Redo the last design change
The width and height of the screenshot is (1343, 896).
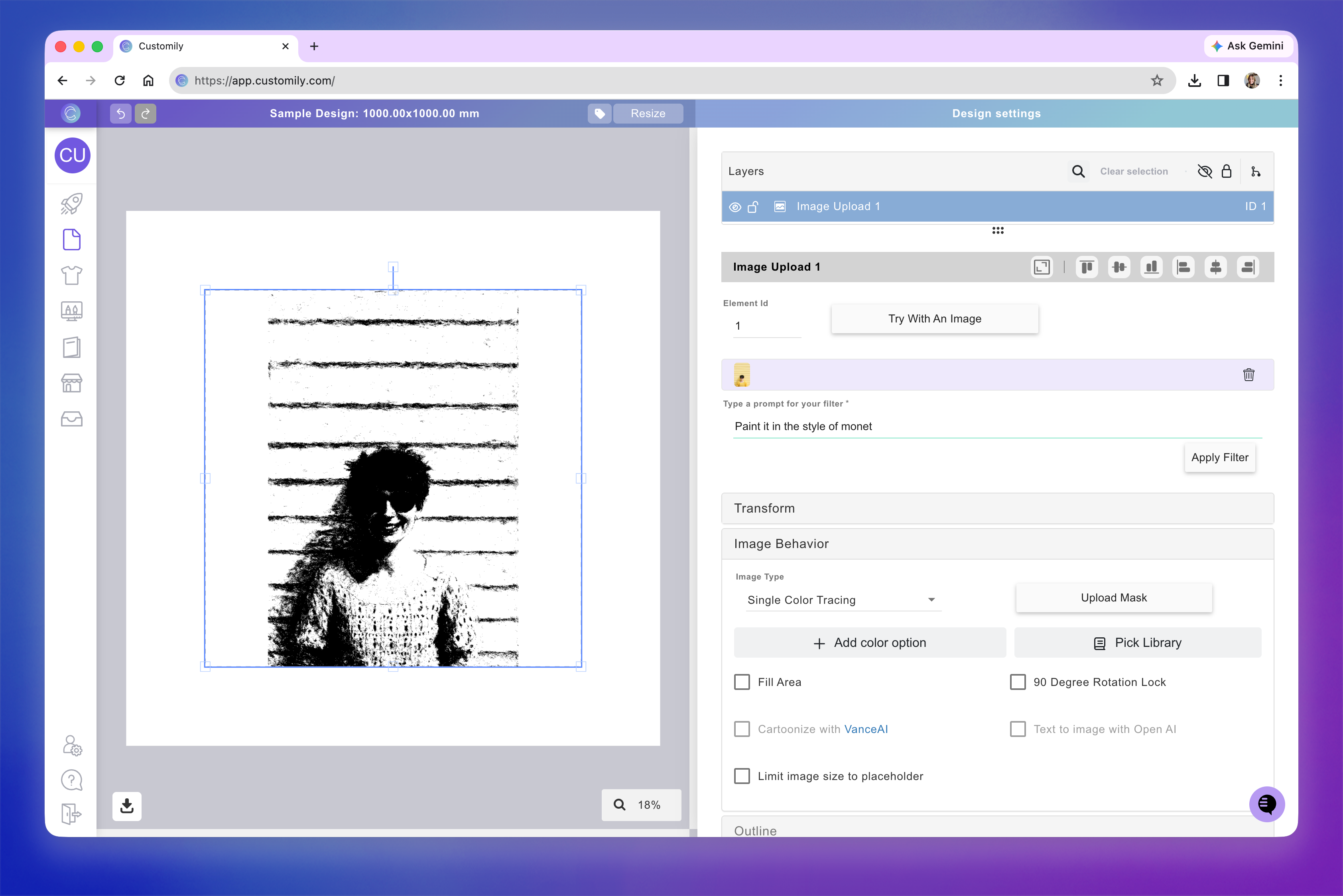145,113
